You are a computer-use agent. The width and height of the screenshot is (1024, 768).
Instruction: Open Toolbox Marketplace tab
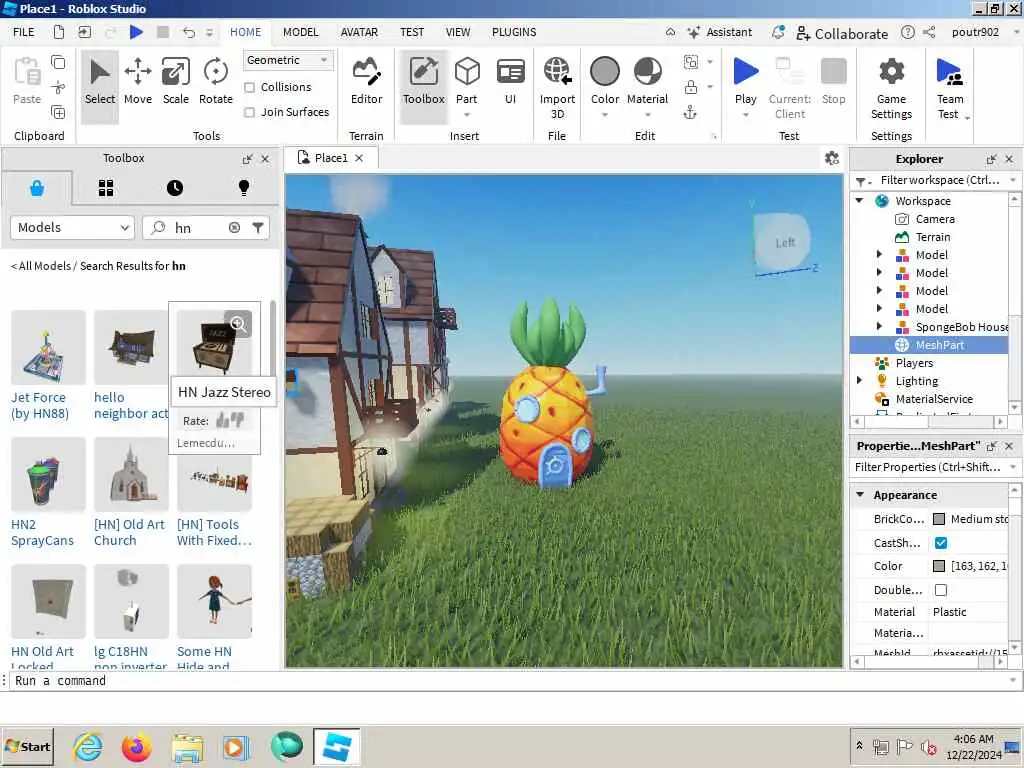click(37, 188)
